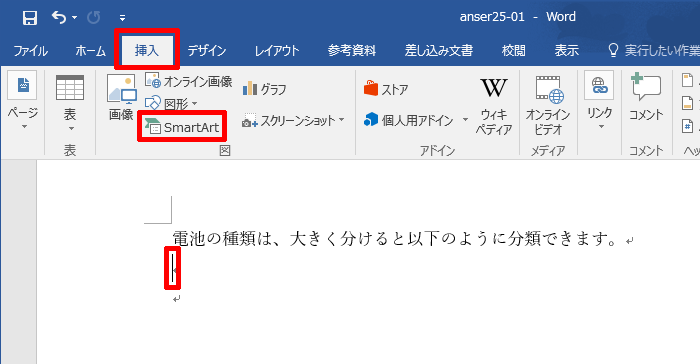Go to the 参考資料 tab
The image size is (700, 364).
[x=352, y=50]
